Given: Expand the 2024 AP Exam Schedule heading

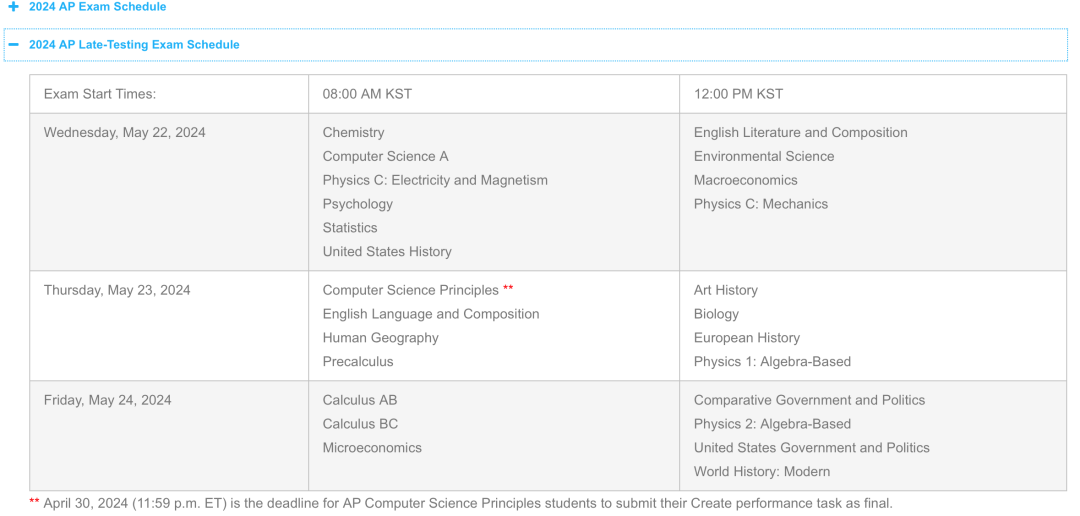Looking at the screenshot, I should tap(97, 7).
